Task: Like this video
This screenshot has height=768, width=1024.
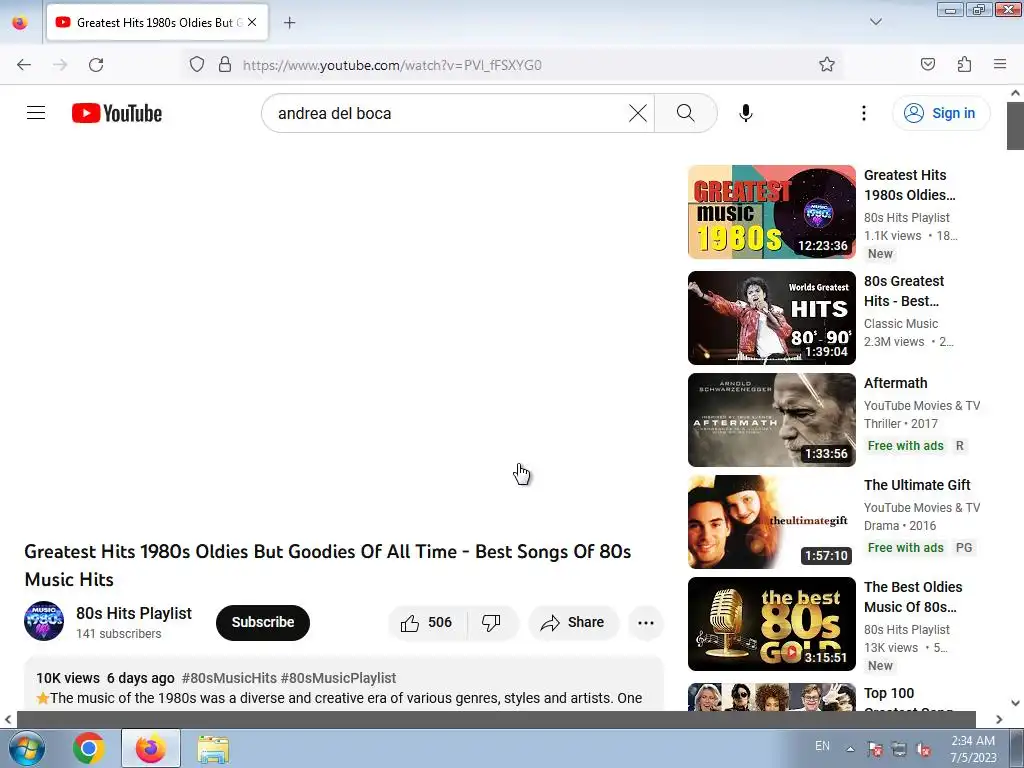Action: tap(428, 622)
